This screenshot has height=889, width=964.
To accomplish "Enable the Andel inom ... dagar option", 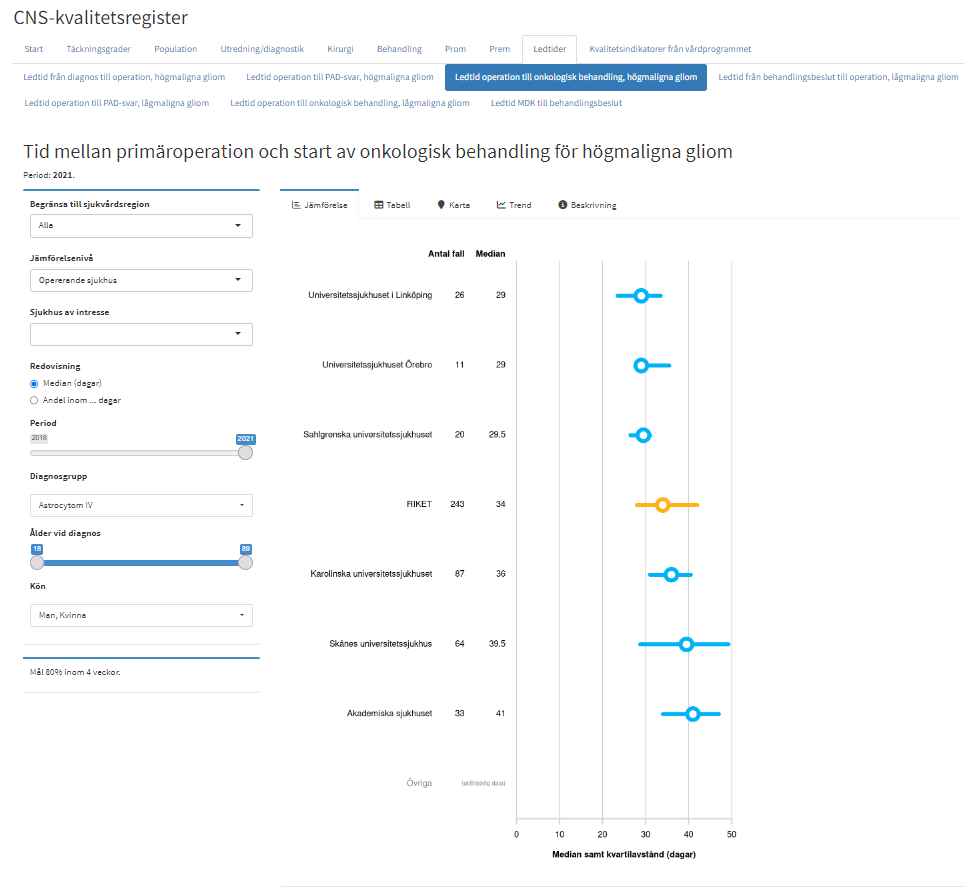I will (x=33, y=399).
